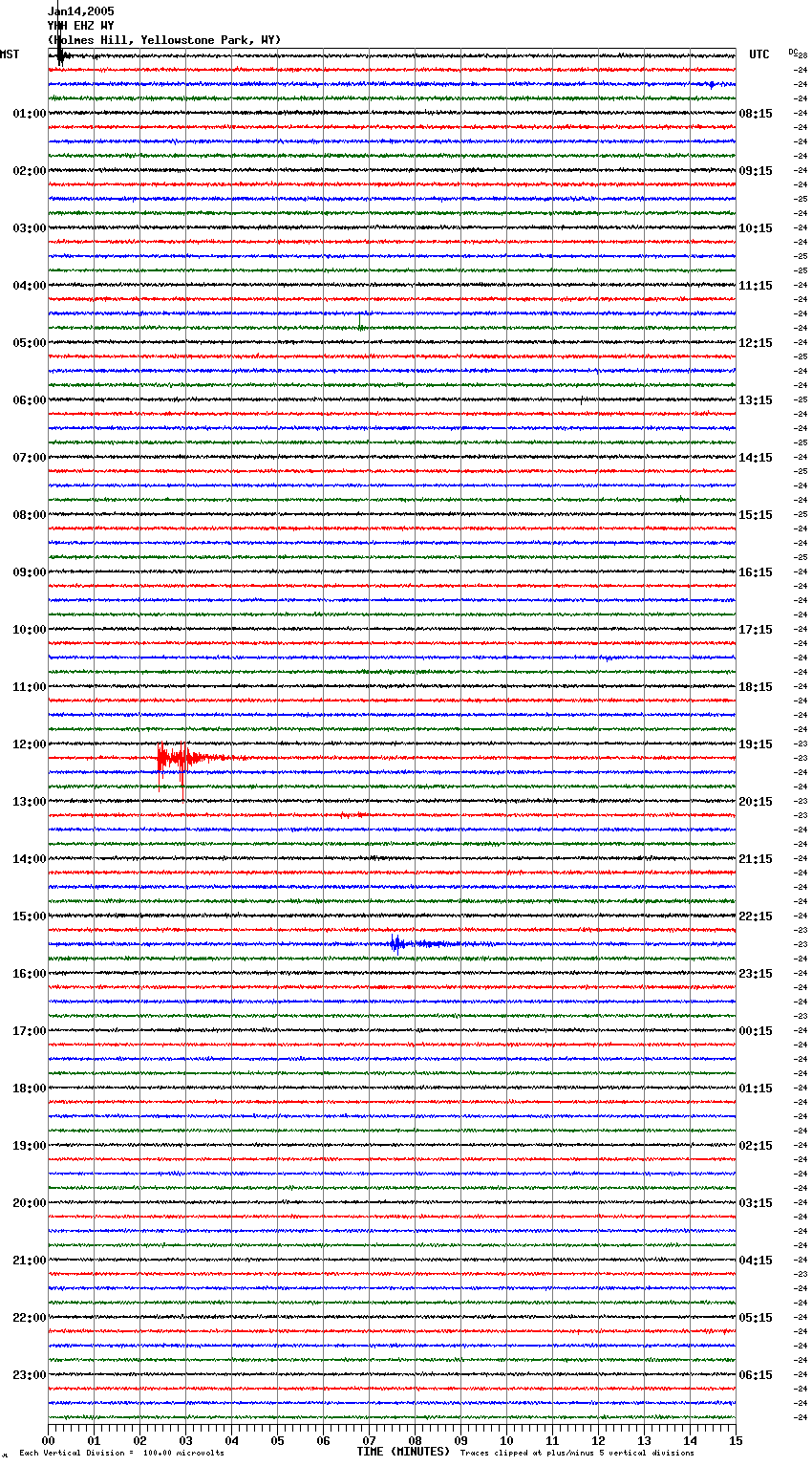Click the black trace beside the 08:00 label
The width and height of the screenshot is (812, 1466).
[x=392, y=514]
